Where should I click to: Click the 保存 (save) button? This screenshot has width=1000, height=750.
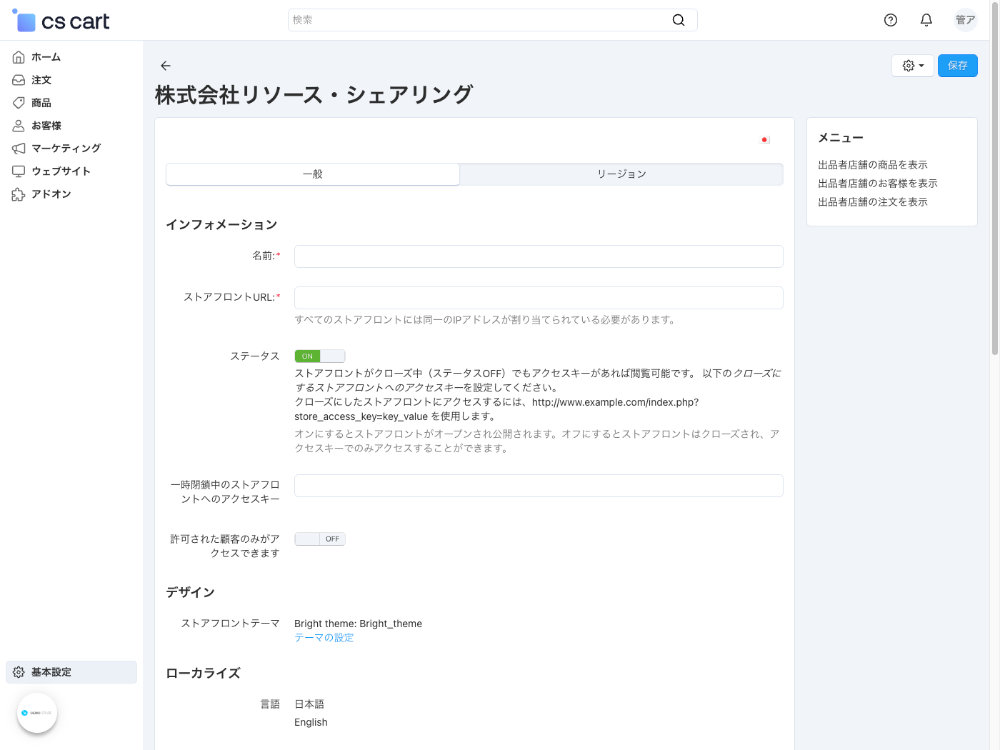[x=957, y=64]
